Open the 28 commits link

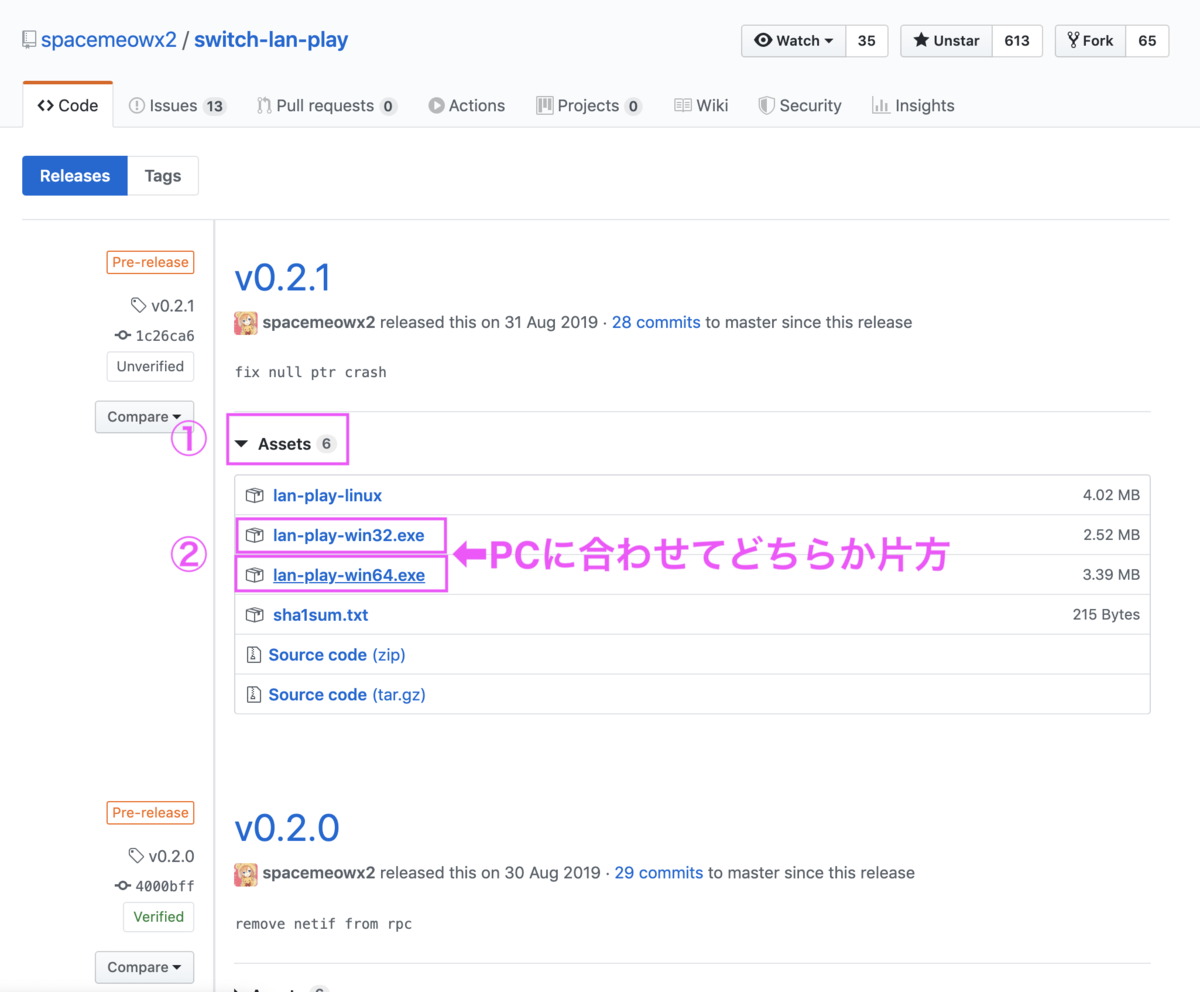pyautogui.click(x=656, y=323)
